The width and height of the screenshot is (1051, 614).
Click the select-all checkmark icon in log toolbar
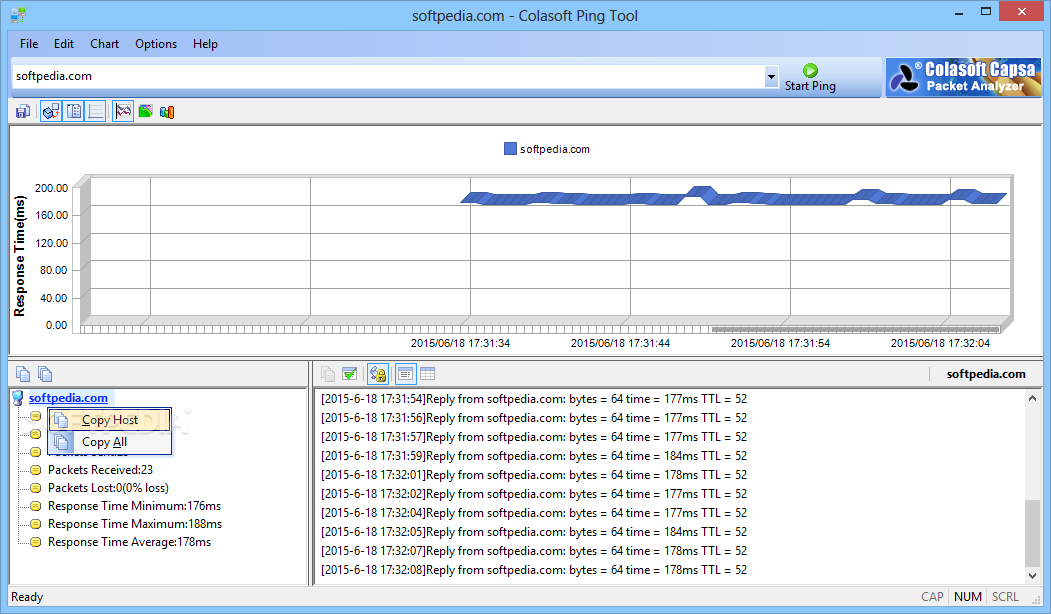click(x=349, y=373)
